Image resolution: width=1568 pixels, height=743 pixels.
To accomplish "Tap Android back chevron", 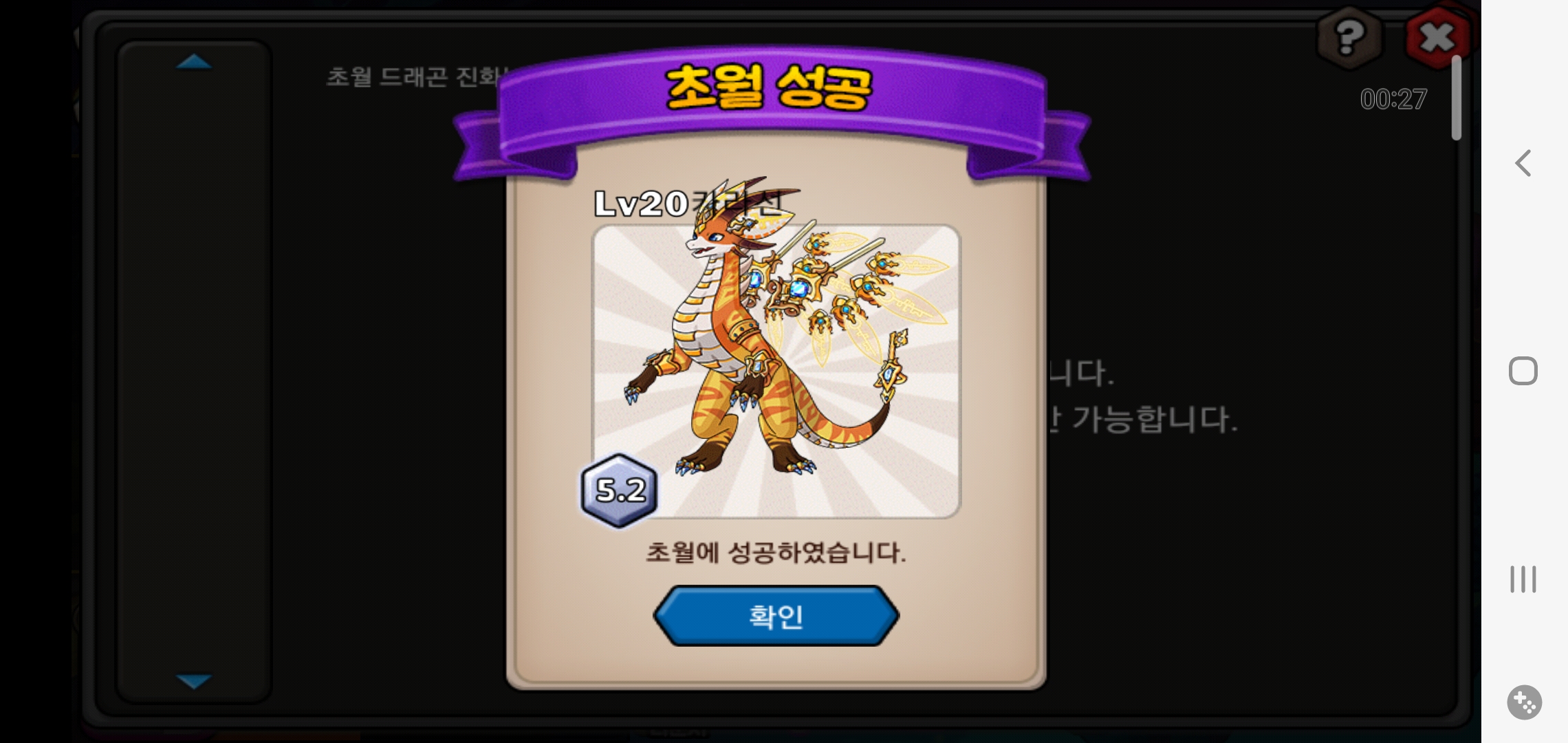I will tap(1523, 163).
